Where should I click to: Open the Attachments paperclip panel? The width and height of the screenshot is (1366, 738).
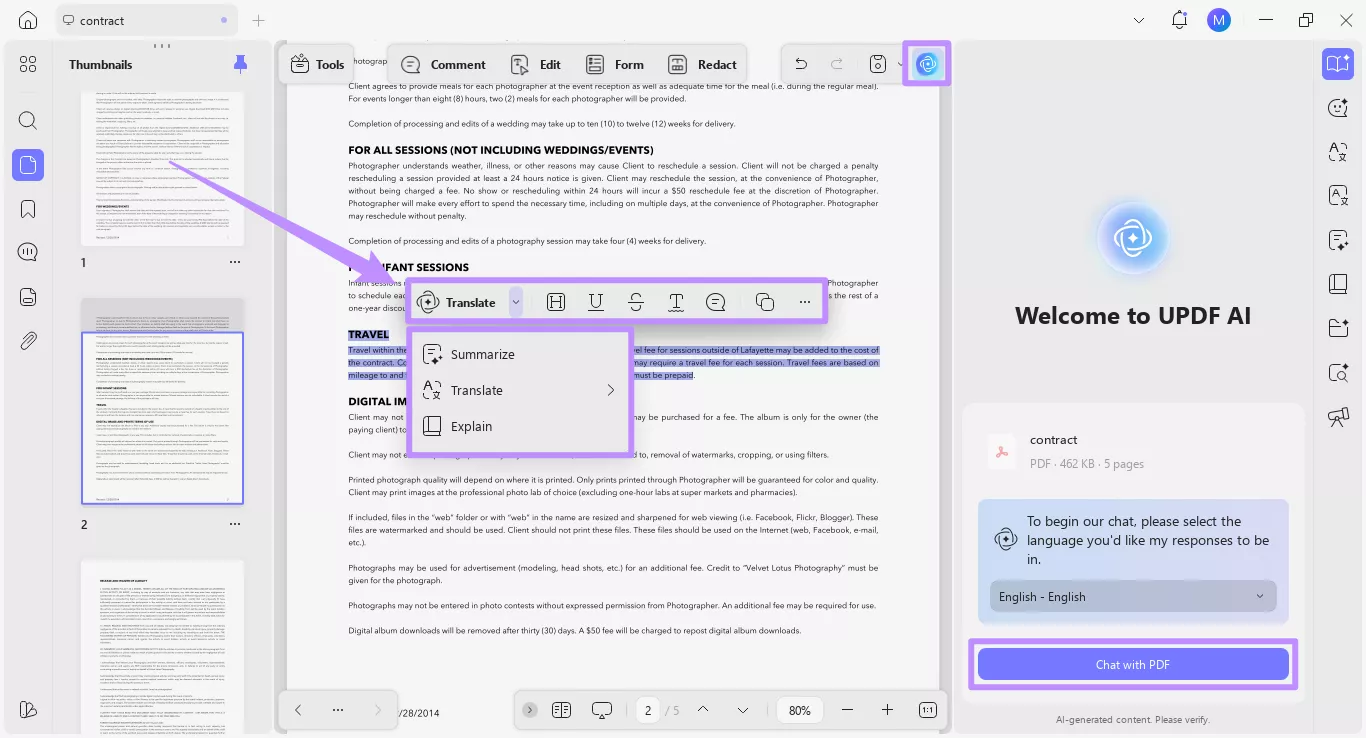[28, 341]
